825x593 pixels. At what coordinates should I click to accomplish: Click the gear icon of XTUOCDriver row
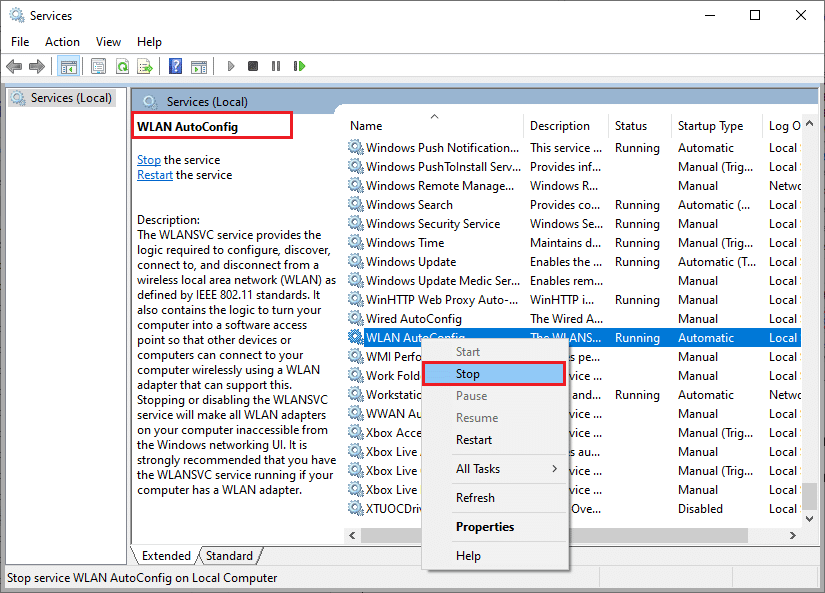point(356,508)
